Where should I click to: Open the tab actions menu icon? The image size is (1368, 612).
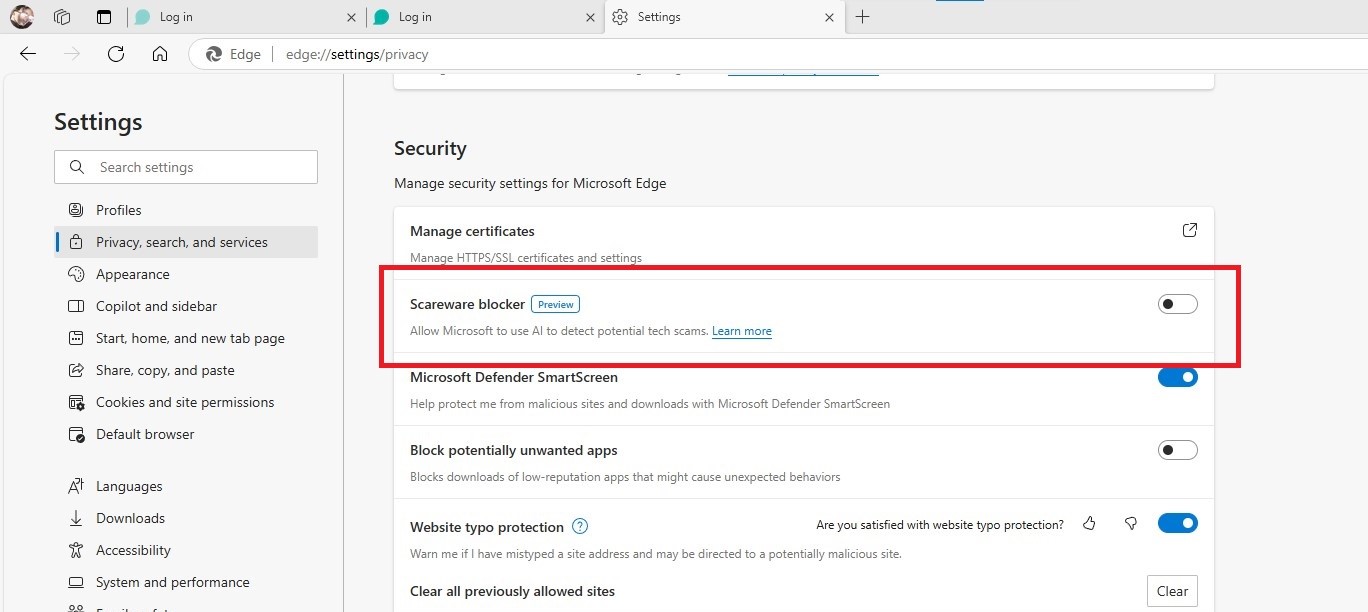(x=104, y=17)
